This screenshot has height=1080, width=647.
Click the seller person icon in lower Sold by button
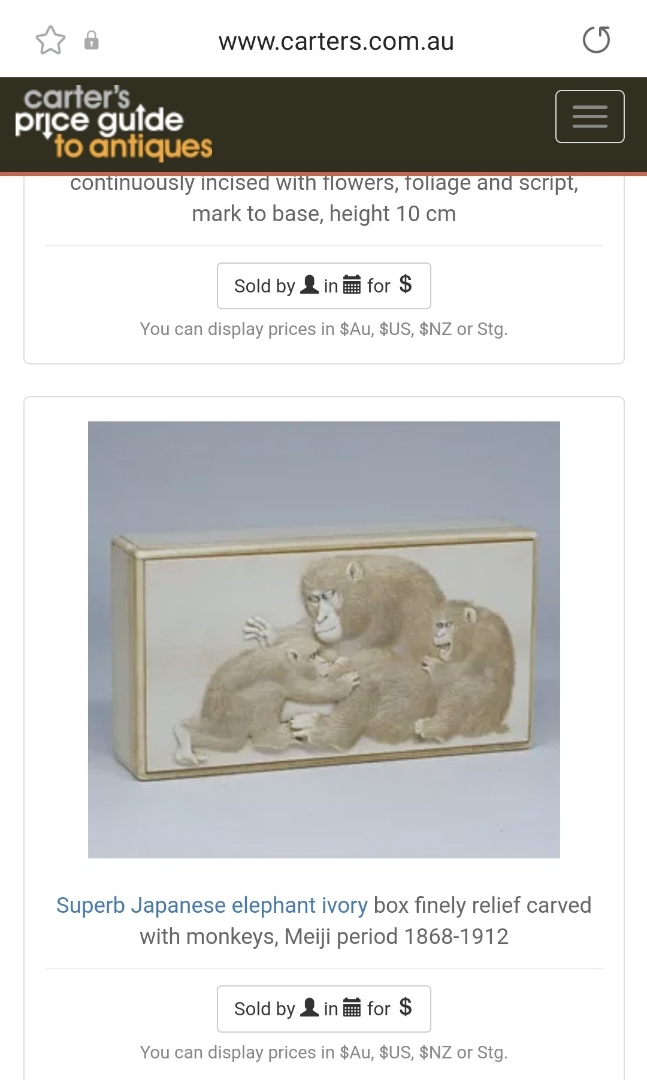point(309,1008)
